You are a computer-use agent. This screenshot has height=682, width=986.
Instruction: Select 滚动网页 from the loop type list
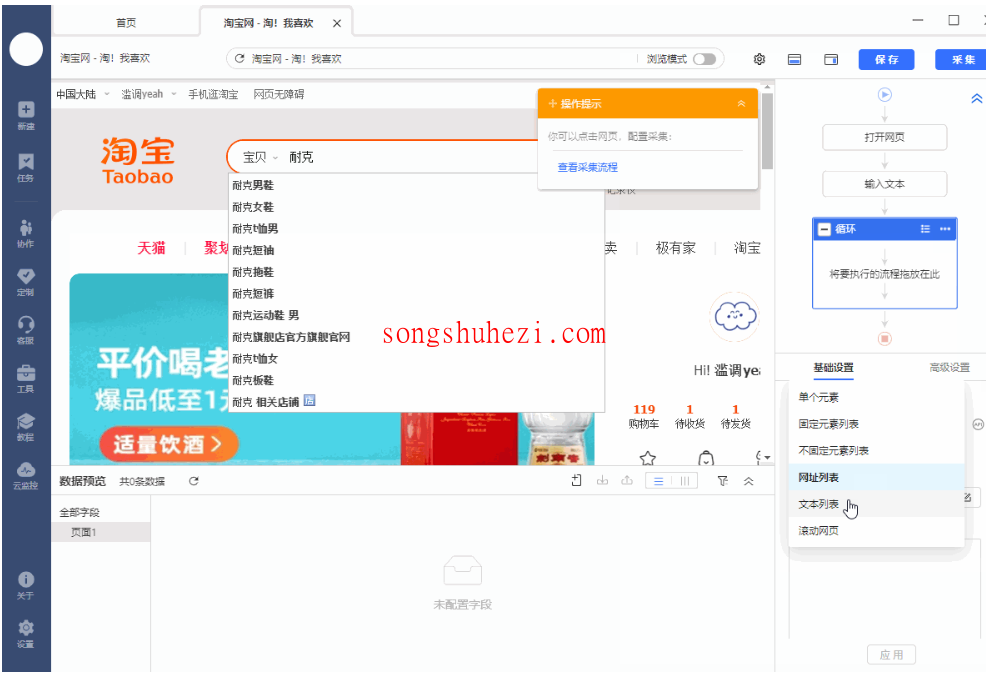876,531
